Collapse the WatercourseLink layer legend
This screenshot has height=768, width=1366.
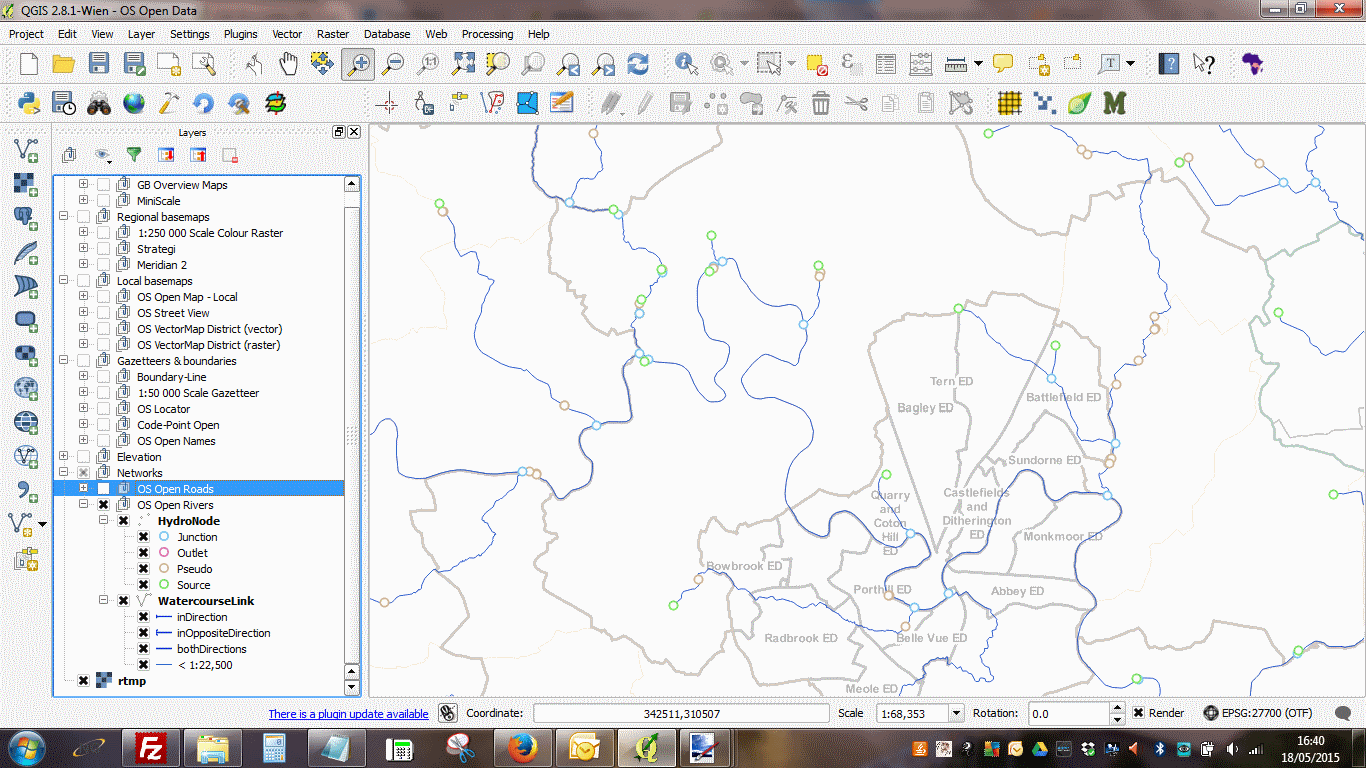click(x=103, y=601)
